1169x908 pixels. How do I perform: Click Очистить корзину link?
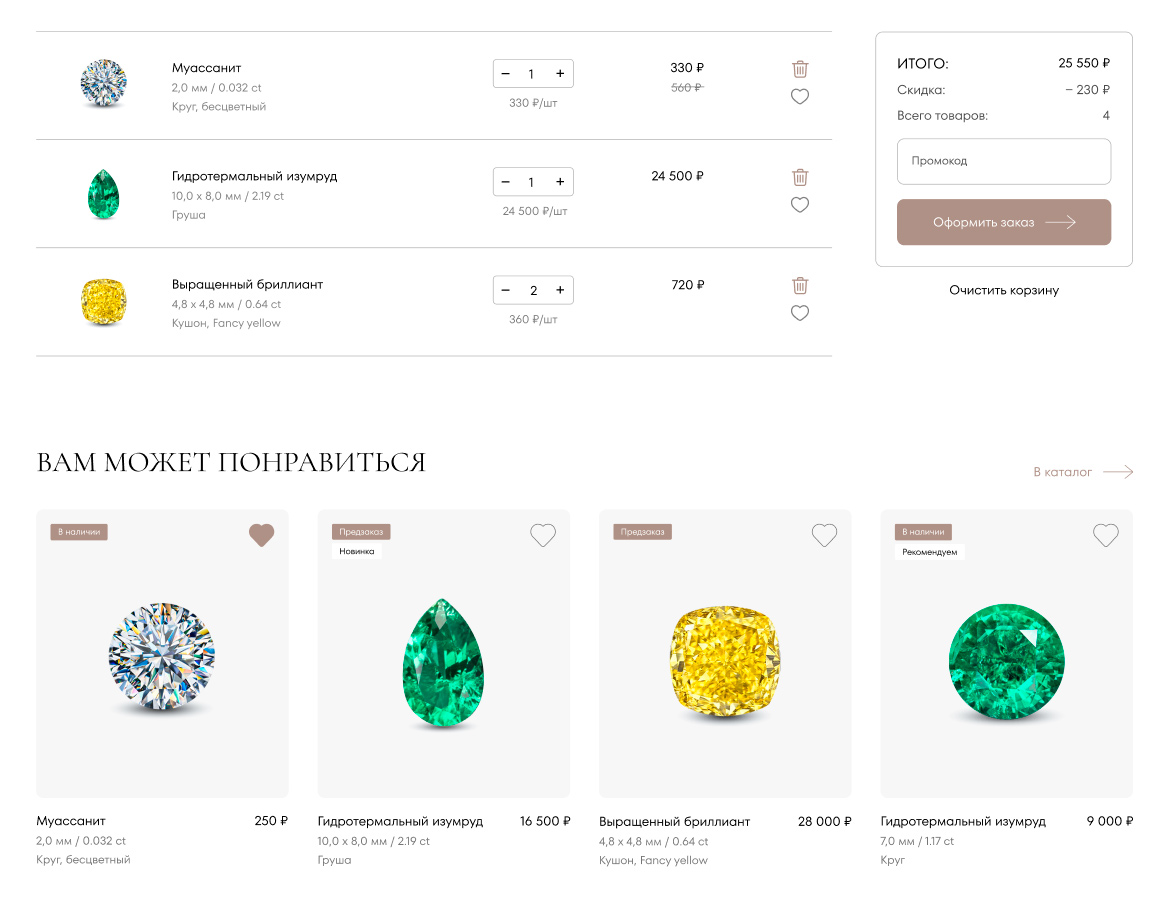click(1003, 290)
